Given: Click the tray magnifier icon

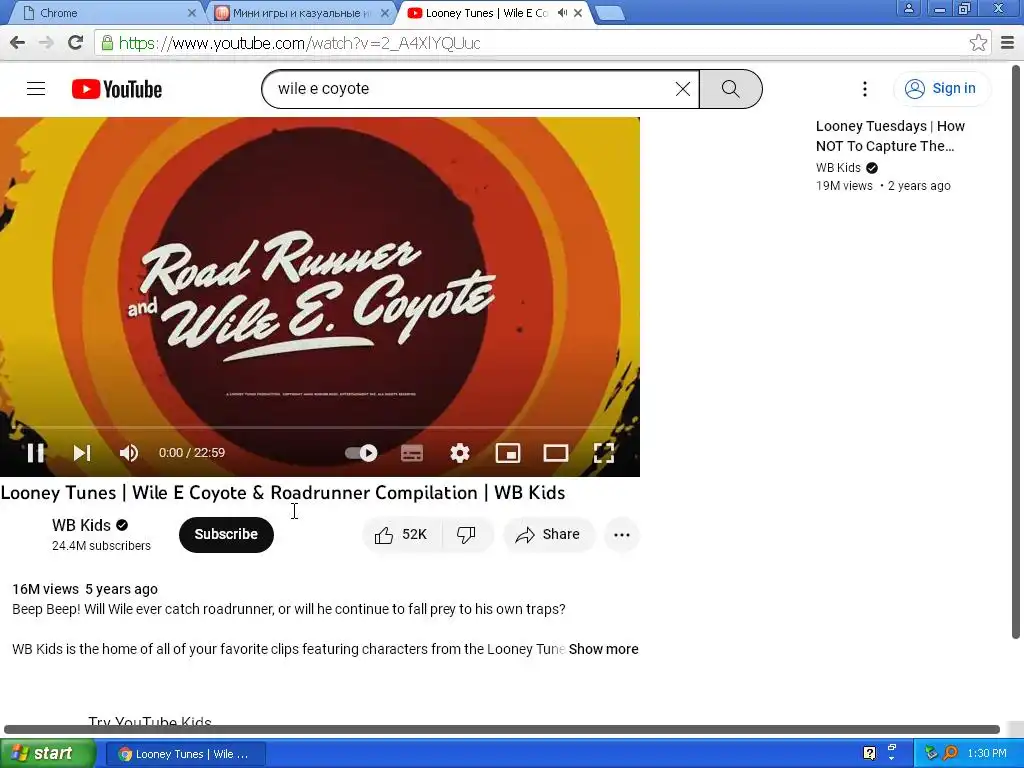Looking at the screenshot, I should tap(950, 753).
